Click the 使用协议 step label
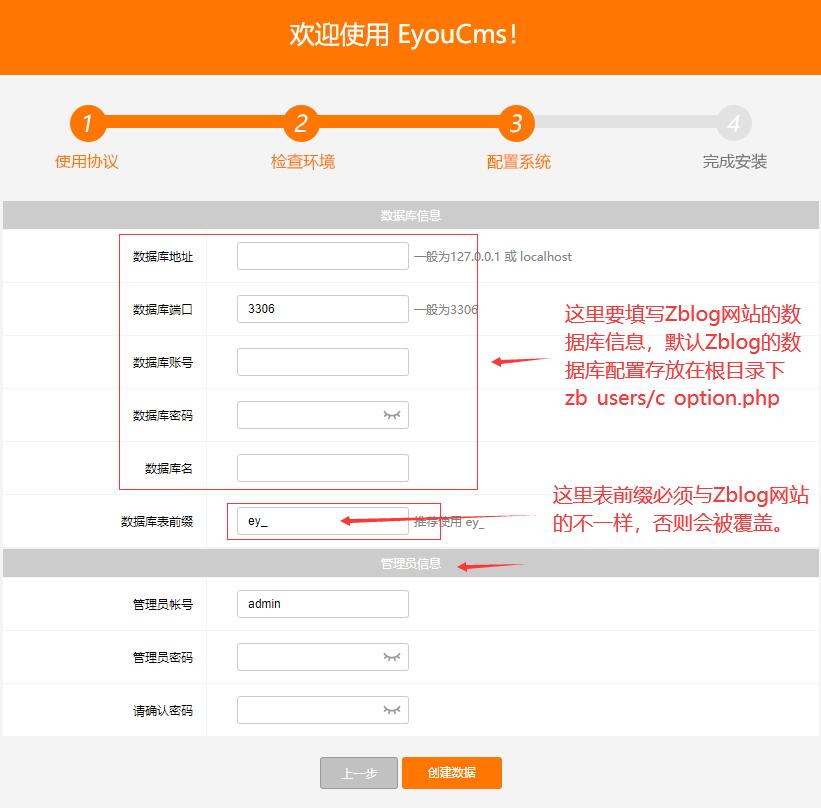821x808 pixels. click(87, 161)
